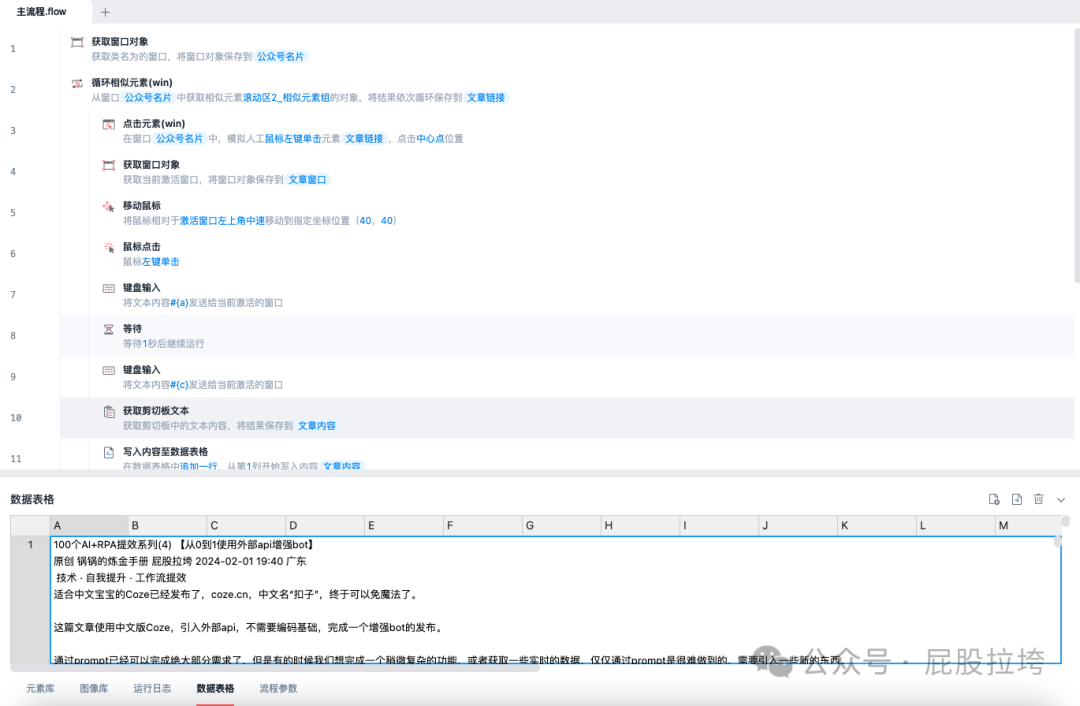Open the 流程参数 tab

click(278, 688)
